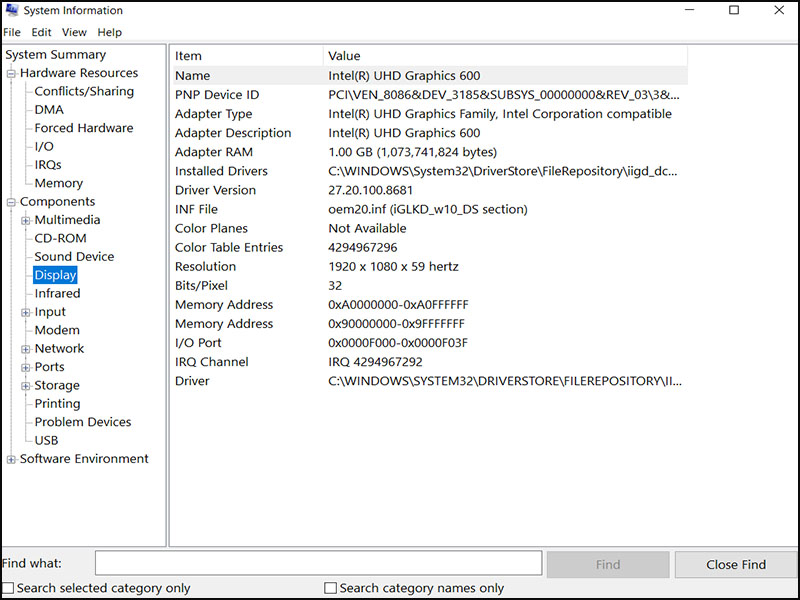The width and height of the screenshot is (800, 600).
Task: Select the Installed Drivers row
Action: coord(430,171)
